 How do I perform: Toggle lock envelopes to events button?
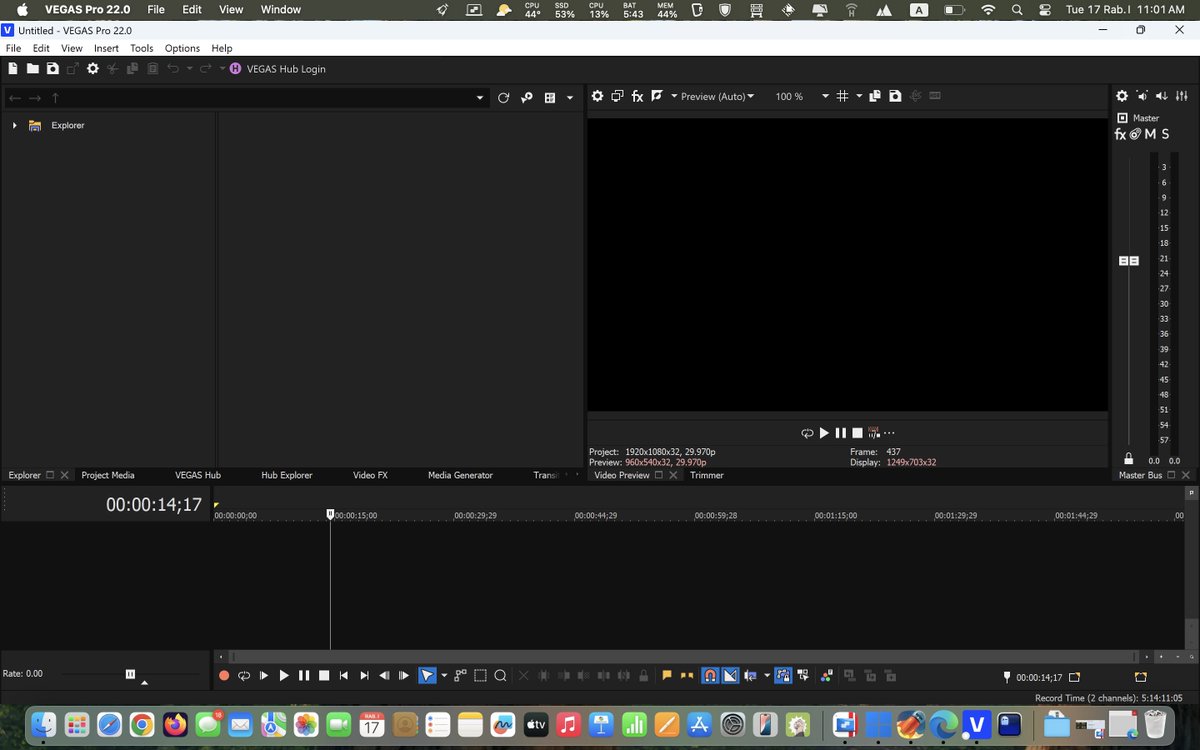pos(783,676)
